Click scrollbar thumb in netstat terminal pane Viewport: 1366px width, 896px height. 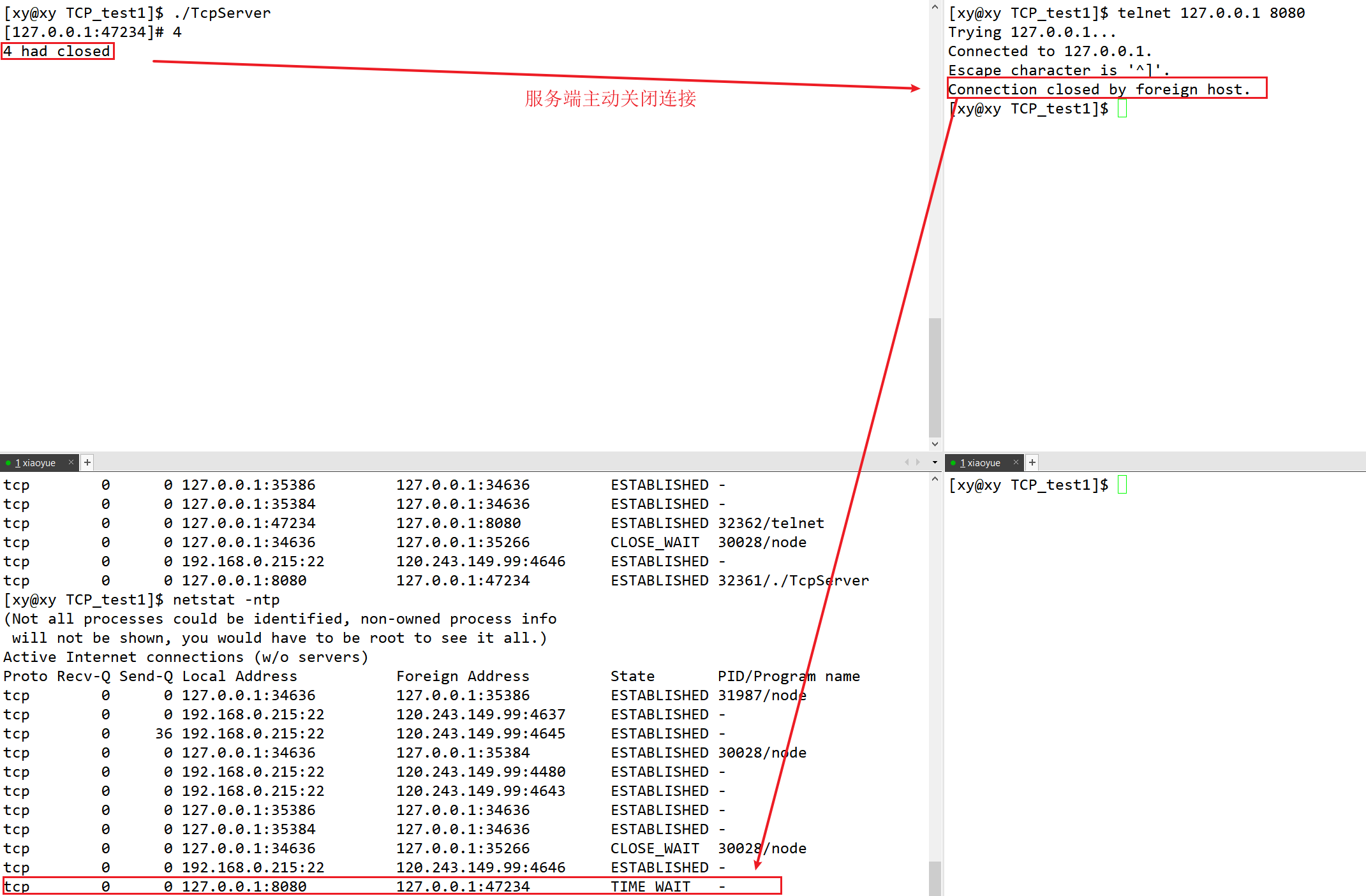(935, 879)
